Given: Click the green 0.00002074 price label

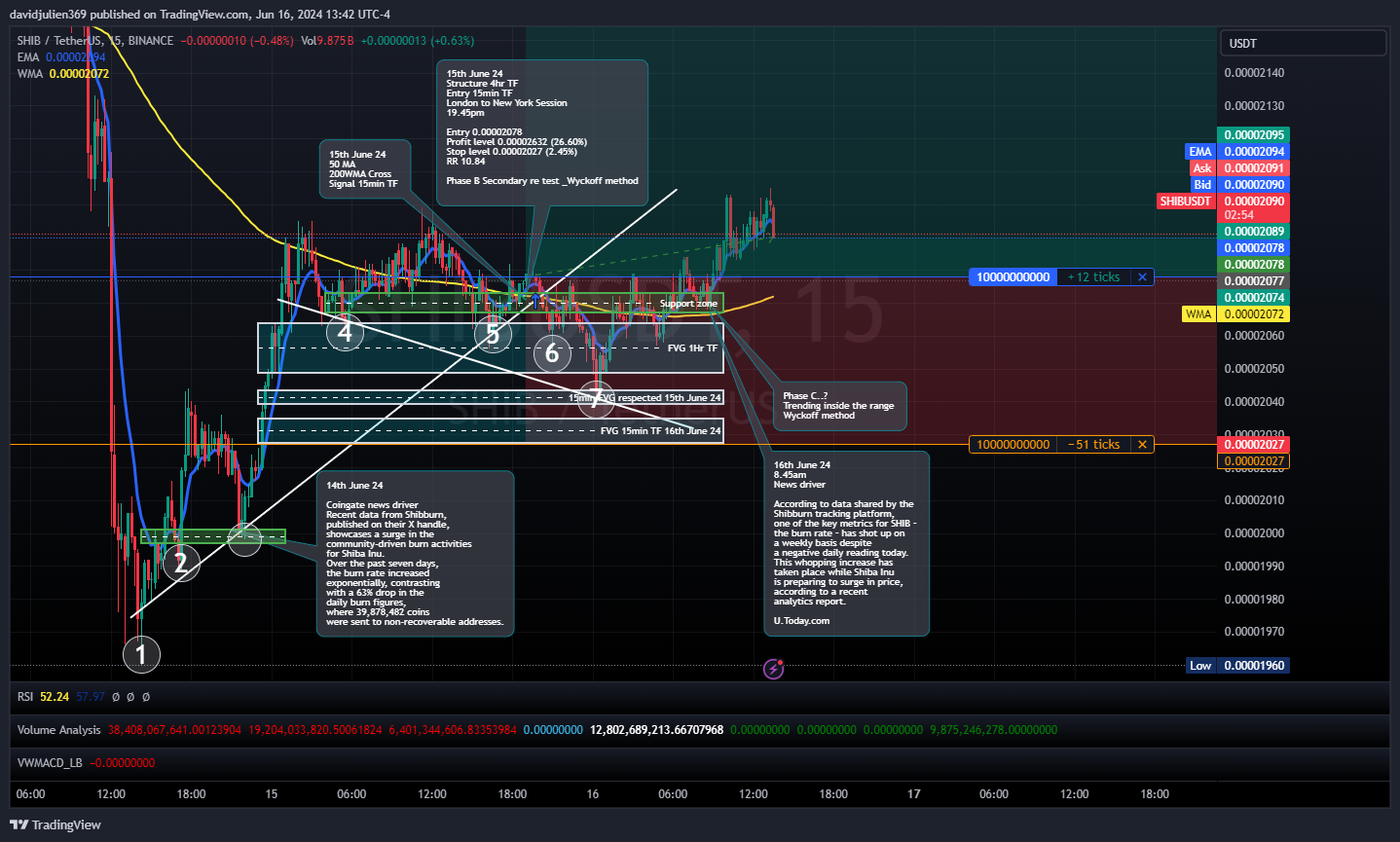Looking at the screenshot, I should click(1254, 298).
